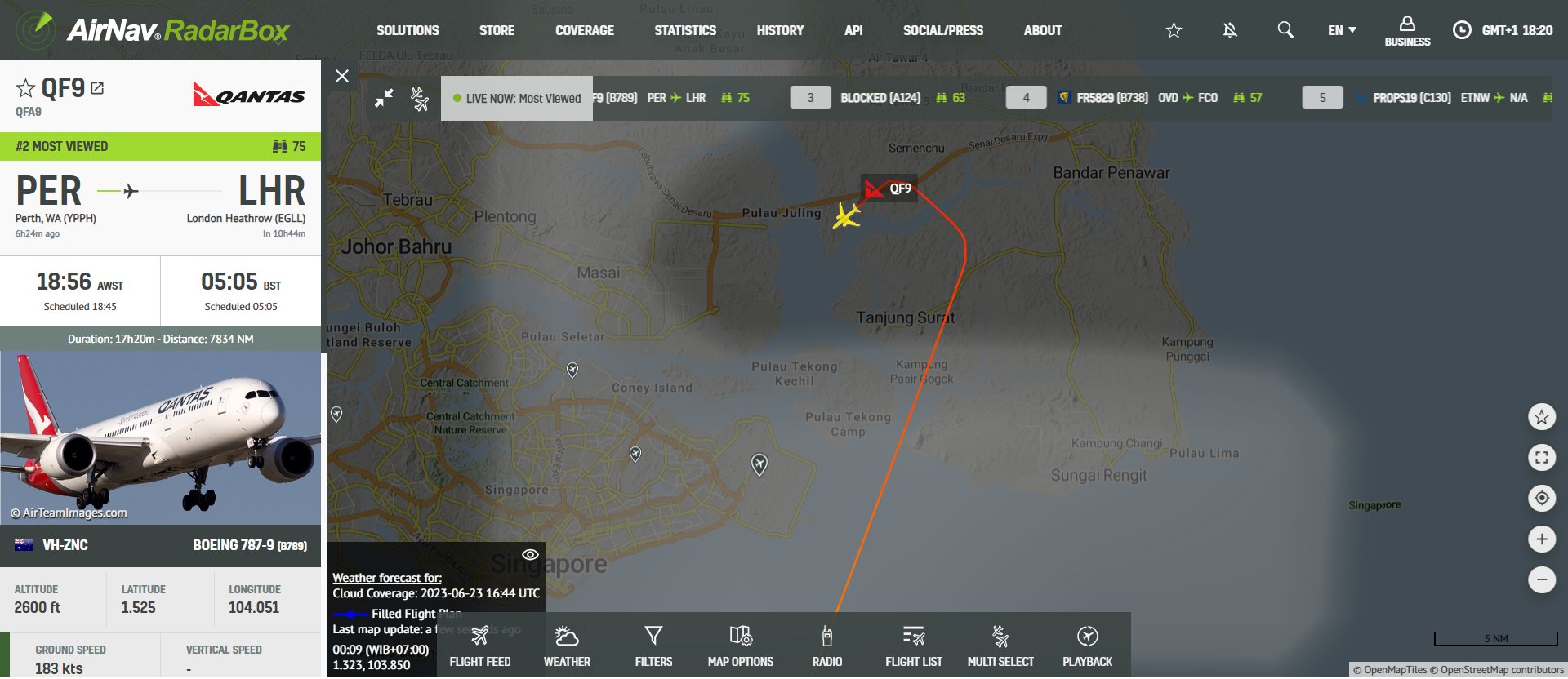
Task: Click the 05:05 BST arrival time
Action: [x=241, y=282]
